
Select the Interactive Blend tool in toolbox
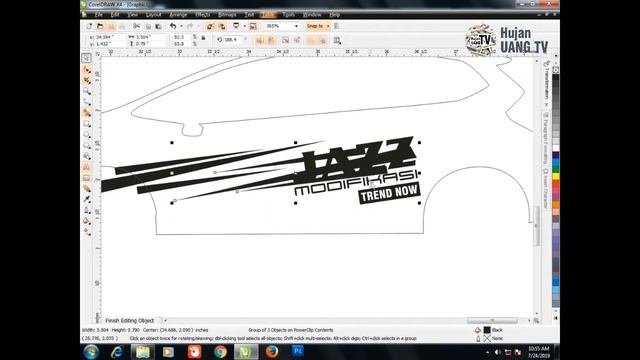click(87, 188)
